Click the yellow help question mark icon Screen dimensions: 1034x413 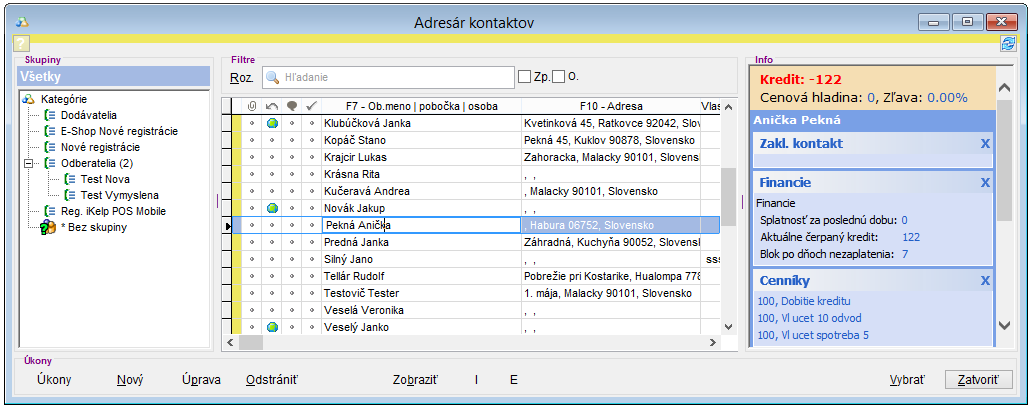pos(21,43)
